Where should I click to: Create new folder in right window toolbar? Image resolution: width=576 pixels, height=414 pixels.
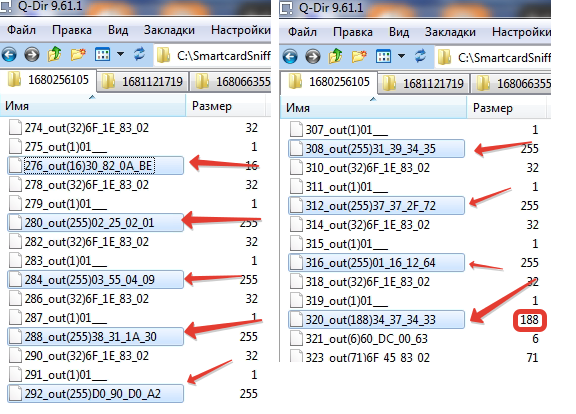(x=359, y=57)
